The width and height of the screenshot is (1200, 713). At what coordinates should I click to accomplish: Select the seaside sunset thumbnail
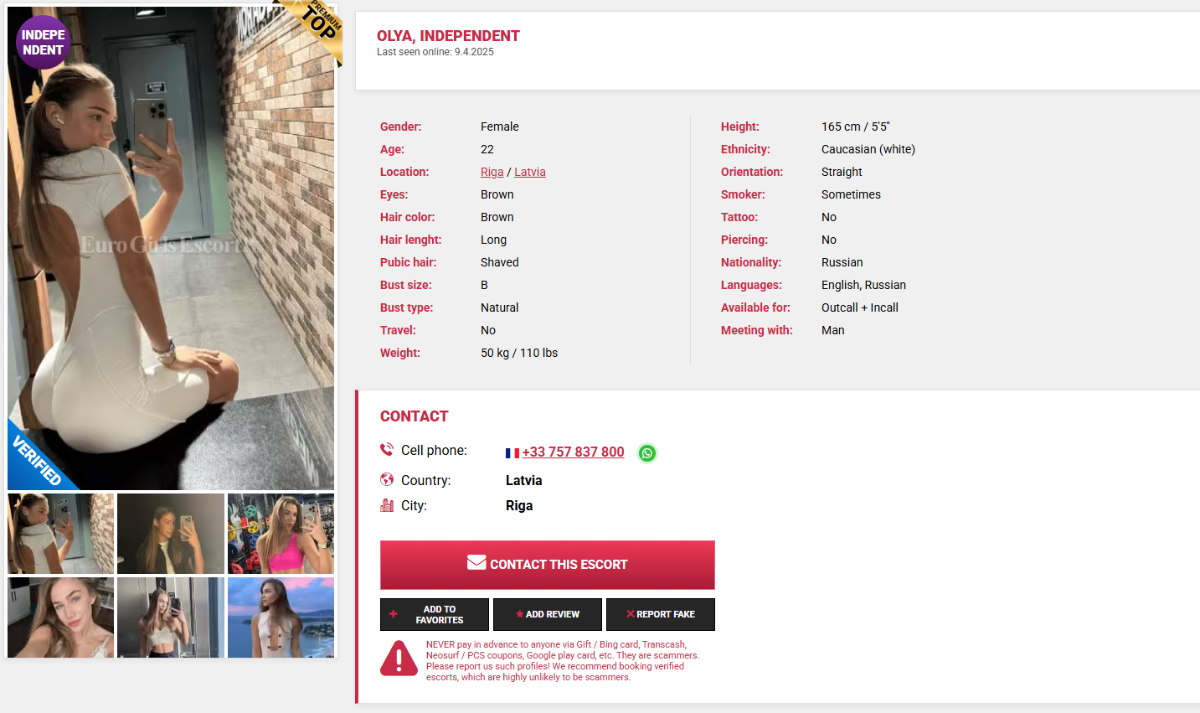[x=281, y=618]
